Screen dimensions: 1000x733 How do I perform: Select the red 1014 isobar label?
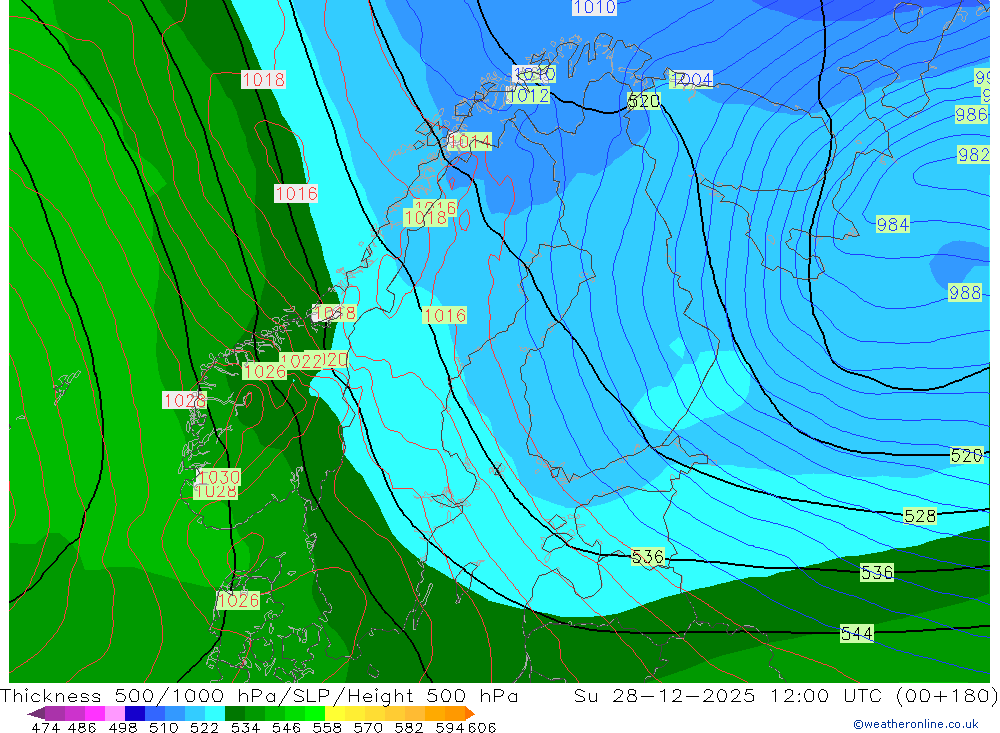pos(469,142)
